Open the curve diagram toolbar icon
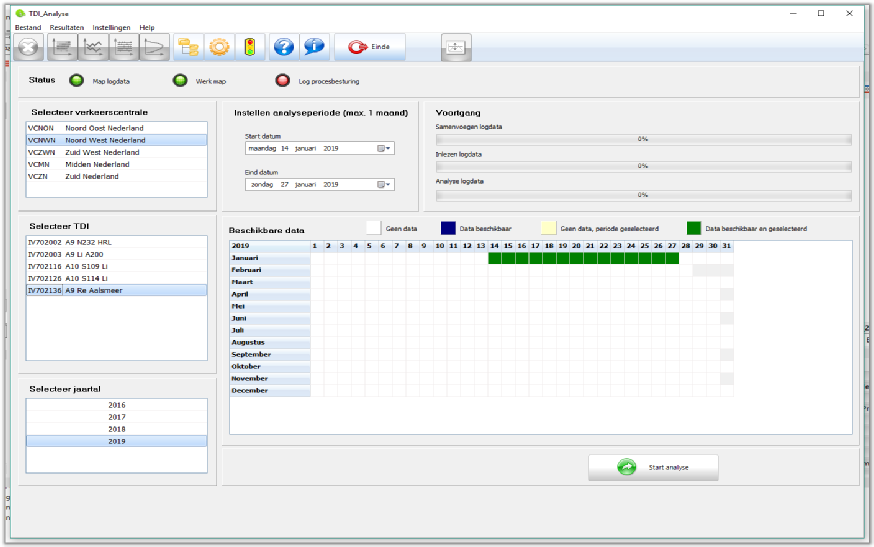 click(x=154, y=47)
